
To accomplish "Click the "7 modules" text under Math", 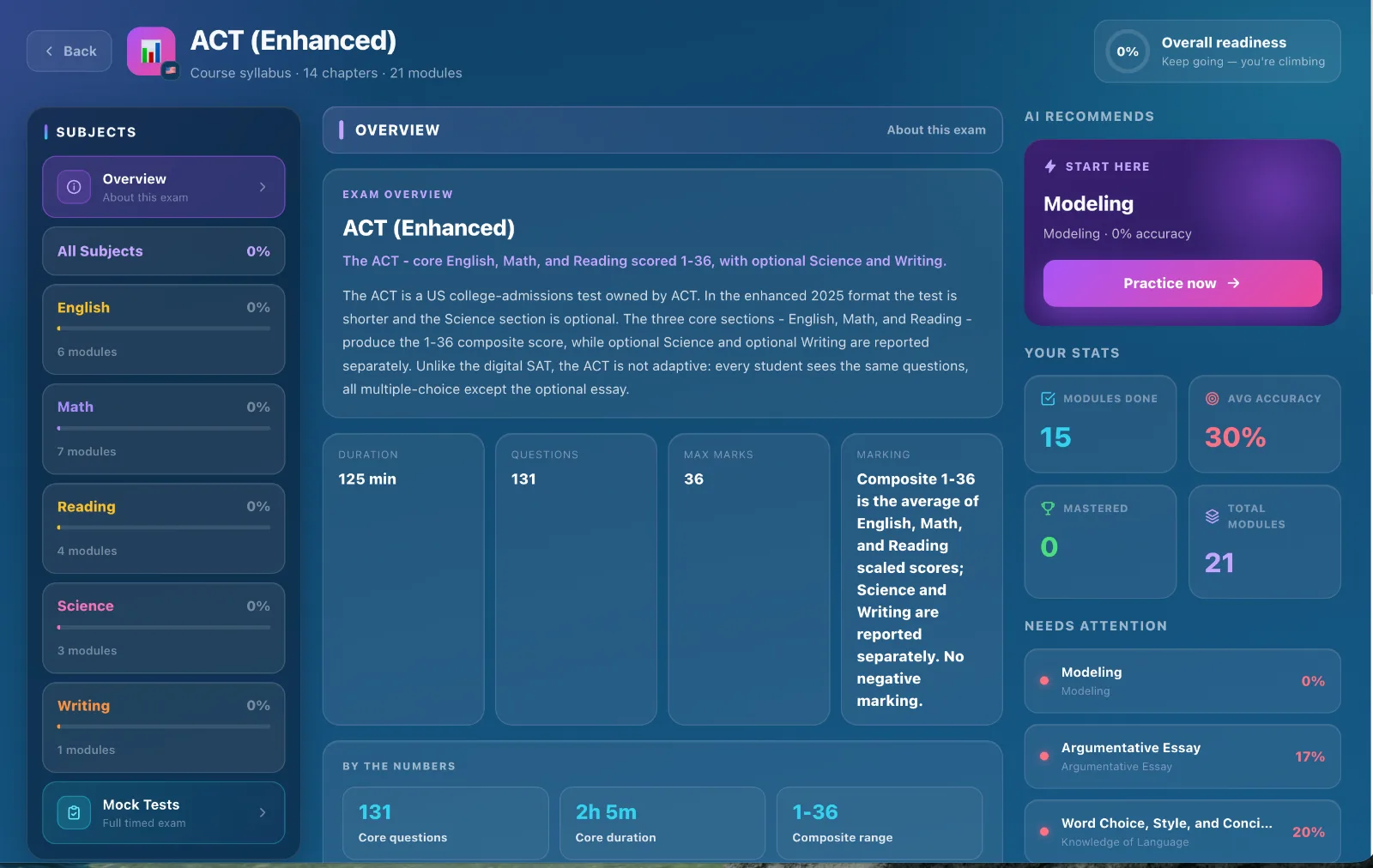I will coord(87,451).
